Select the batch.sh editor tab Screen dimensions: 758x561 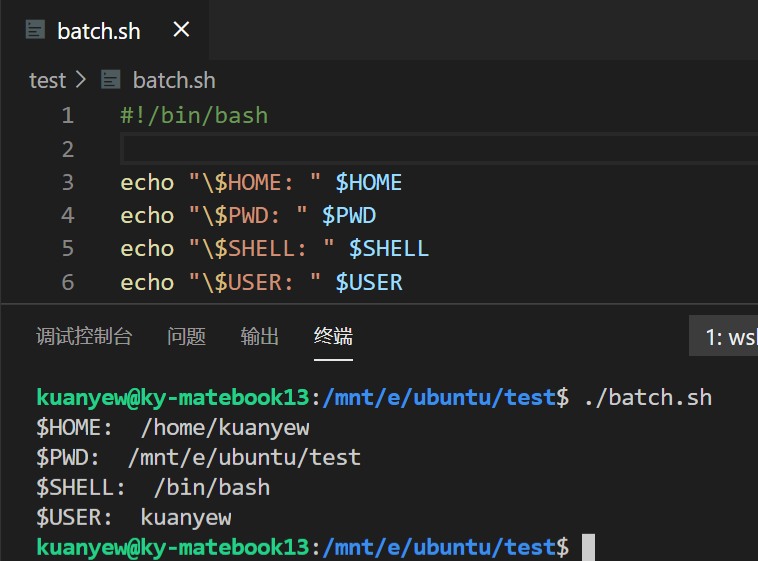click(105, 30)
